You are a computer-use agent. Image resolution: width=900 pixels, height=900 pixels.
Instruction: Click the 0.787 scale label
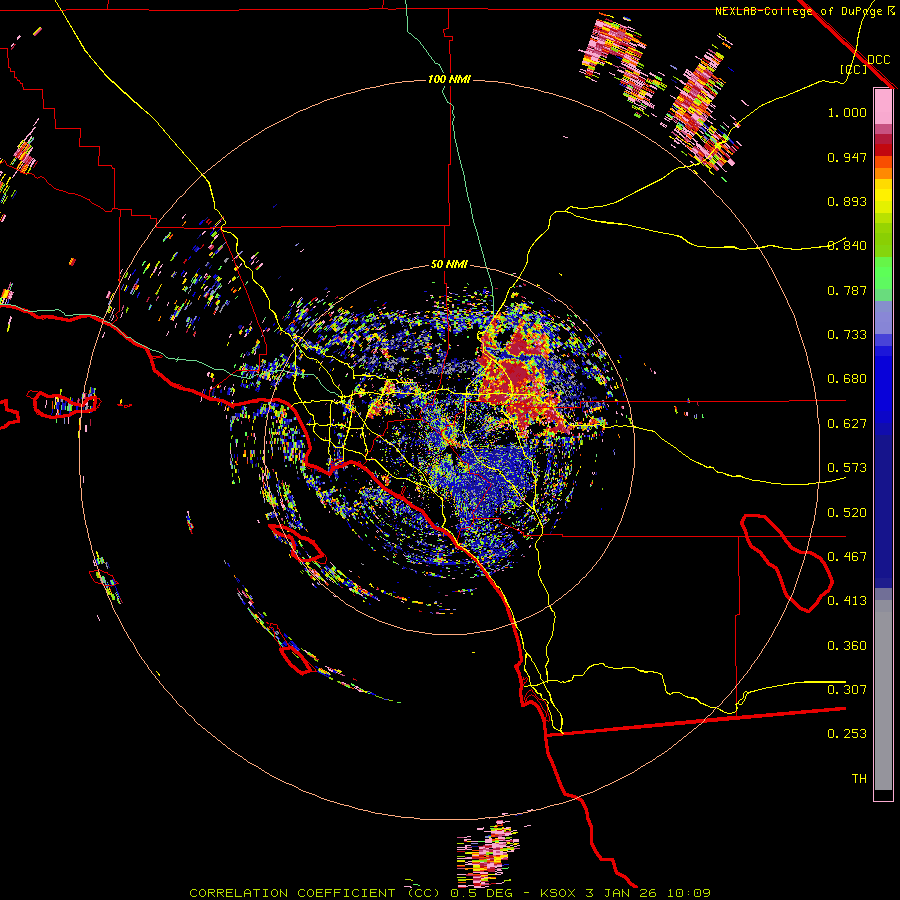point(847,290)
